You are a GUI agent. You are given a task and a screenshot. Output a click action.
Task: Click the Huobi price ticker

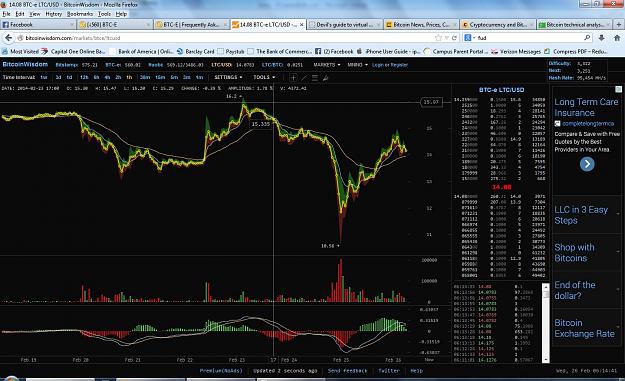point(176,65)
